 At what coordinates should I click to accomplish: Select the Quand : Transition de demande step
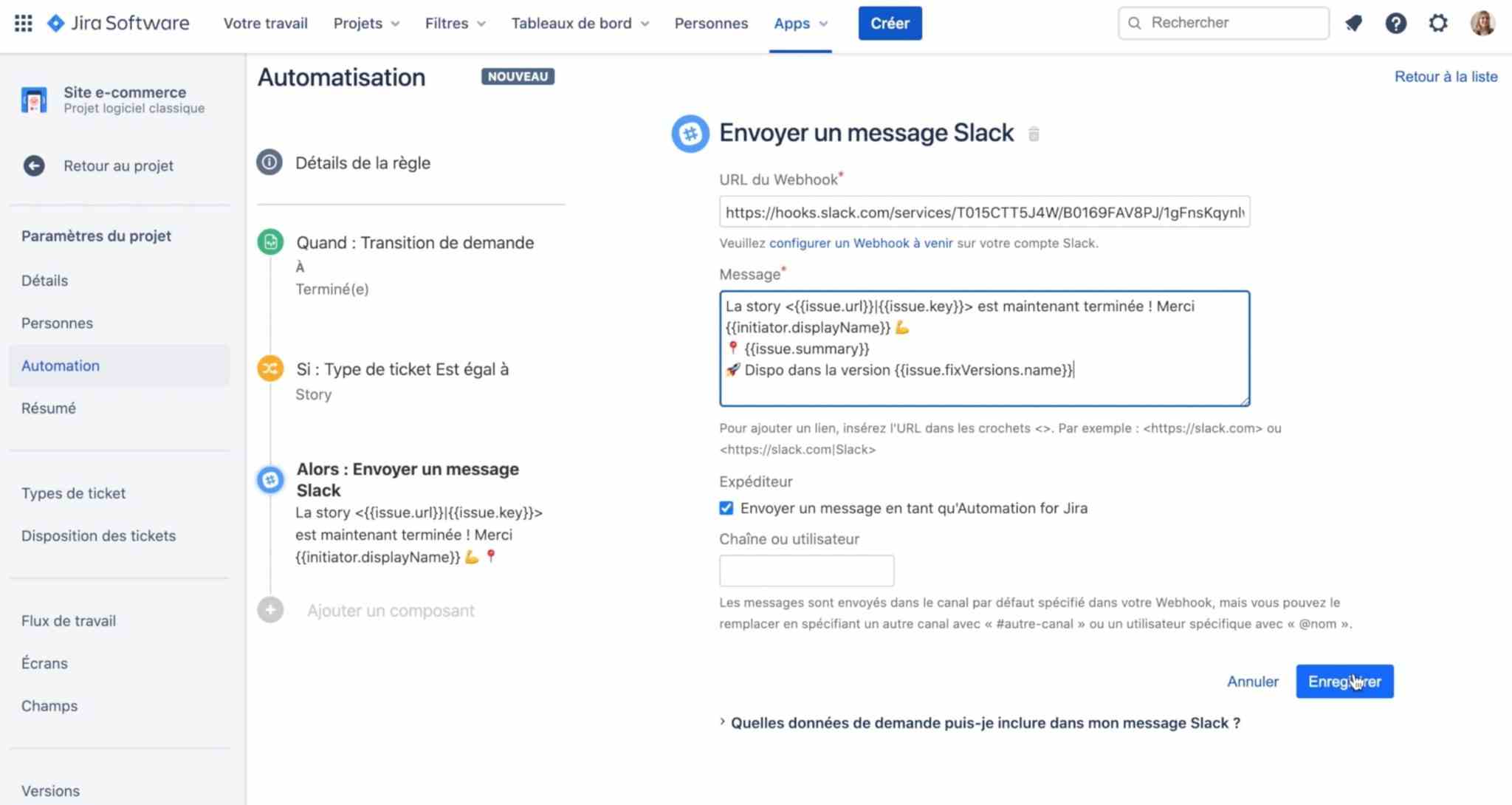(x=415, y=243)
